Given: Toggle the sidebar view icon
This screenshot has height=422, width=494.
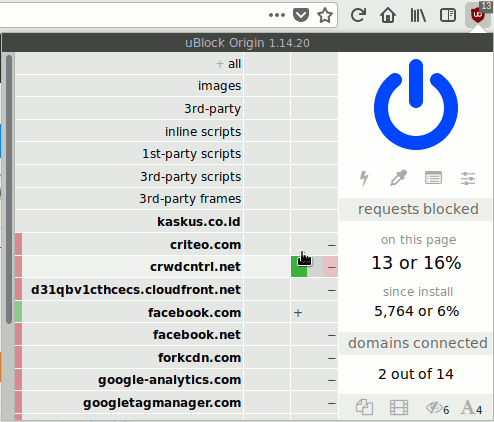Looking at the screenshot, I should 448,15.
